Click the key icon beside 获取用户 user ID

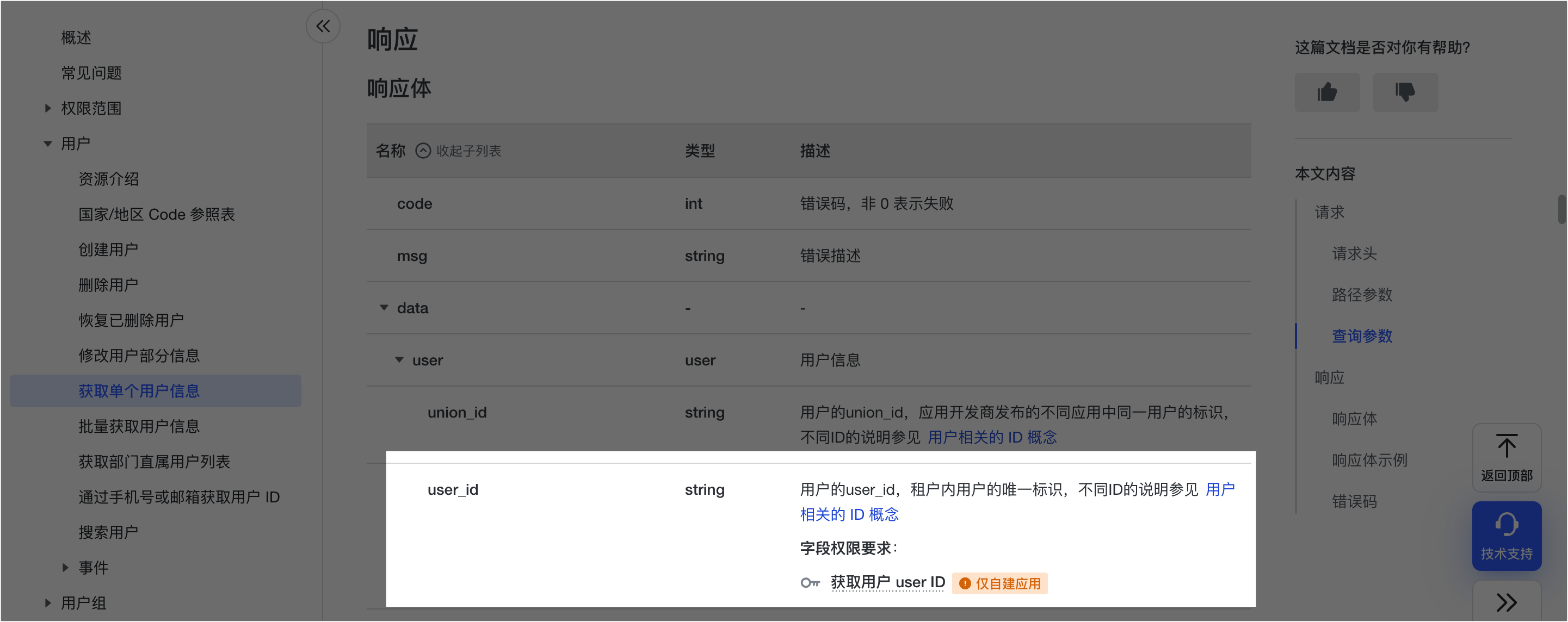(x=810, y=583)
